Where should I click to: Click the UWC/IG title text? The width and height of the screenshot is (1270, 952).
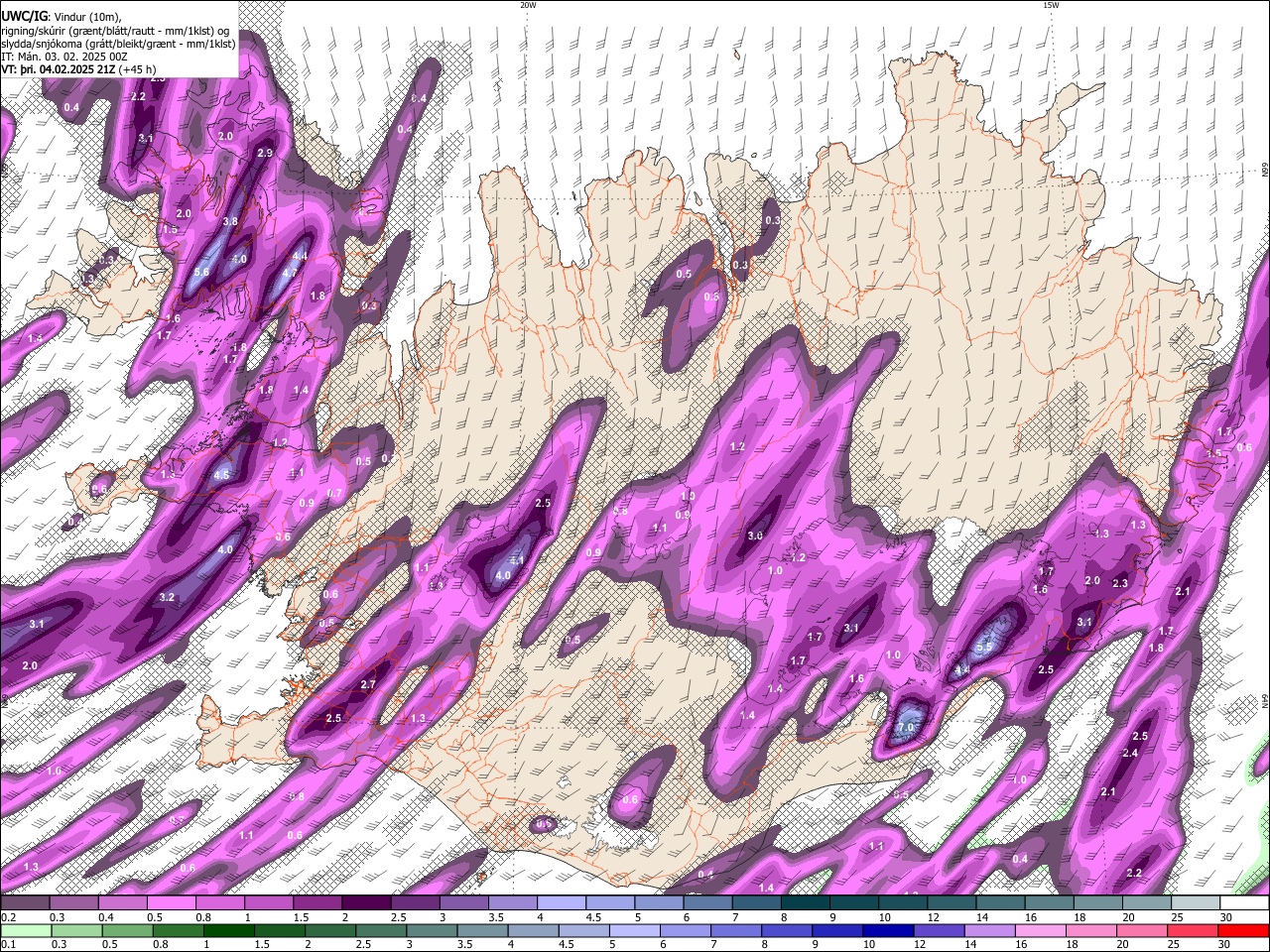click(x=24, y=16)
